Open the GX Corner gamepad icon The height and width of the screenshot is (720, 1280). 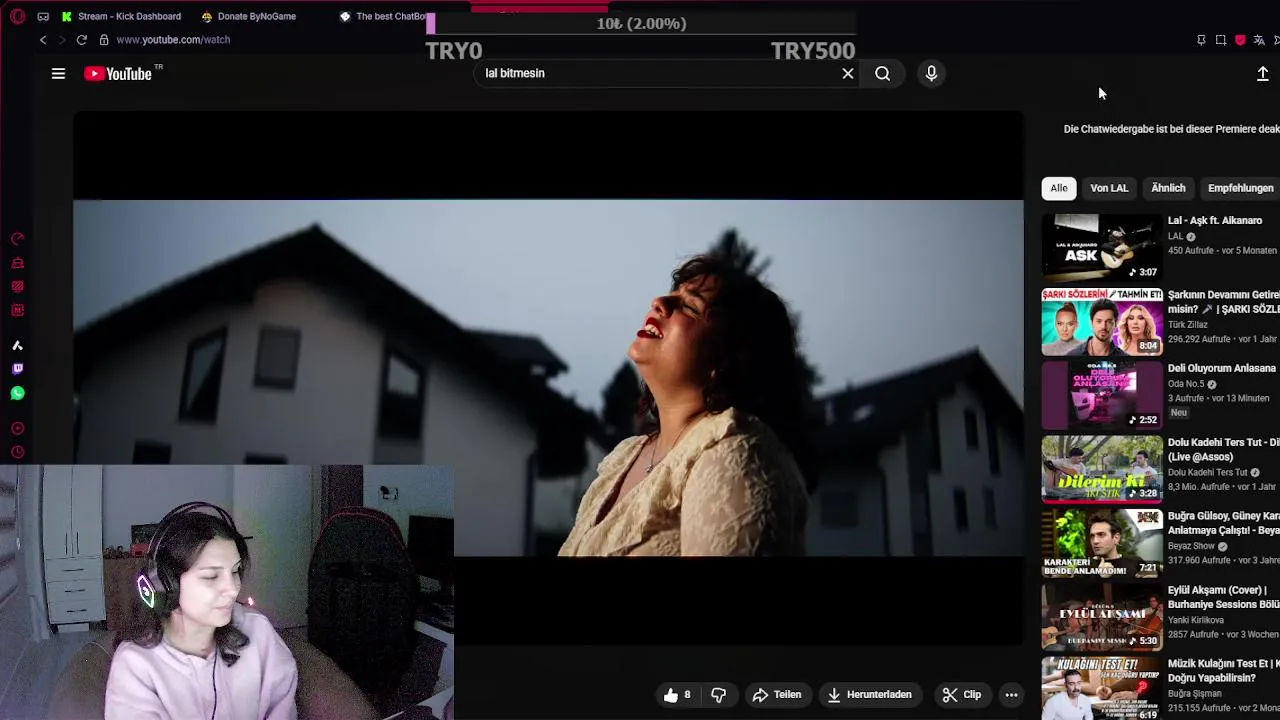coord(43,16)
